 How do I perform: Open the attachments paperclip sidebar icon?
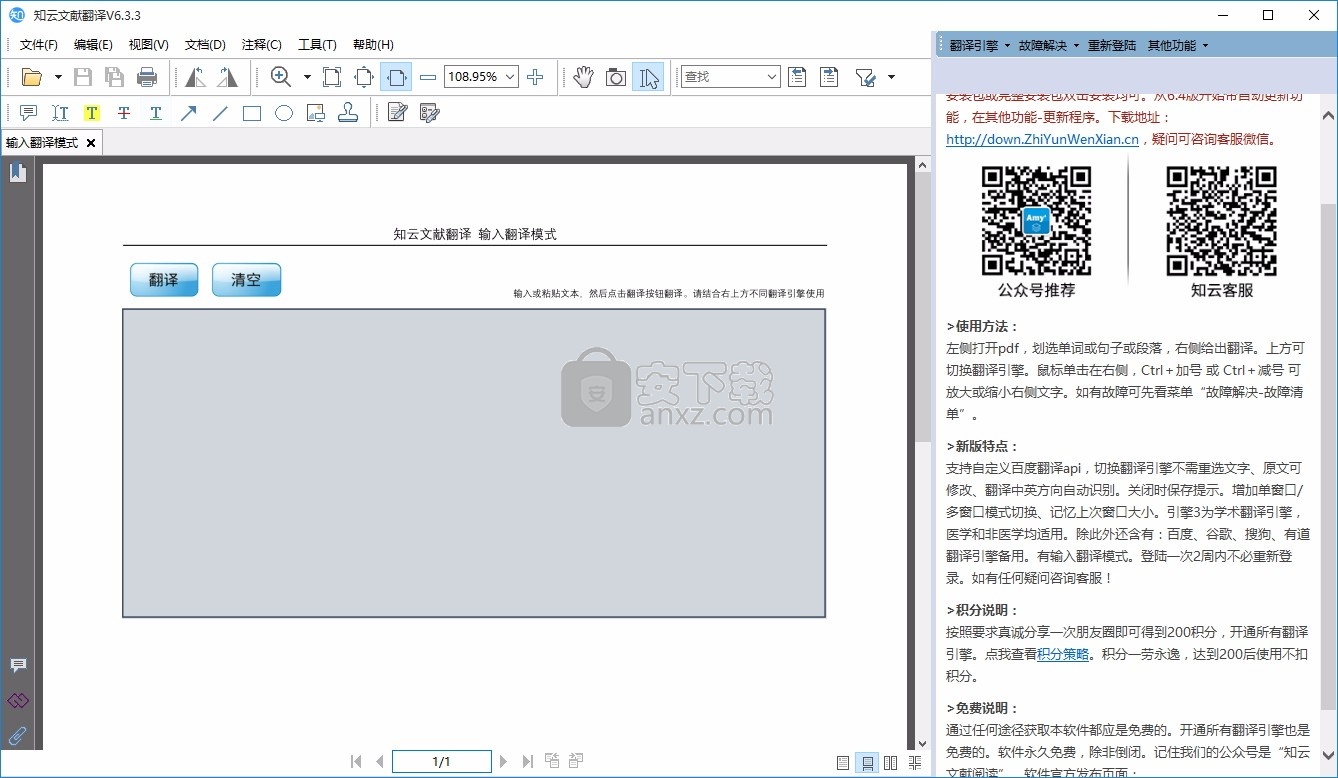coord(17,735)
